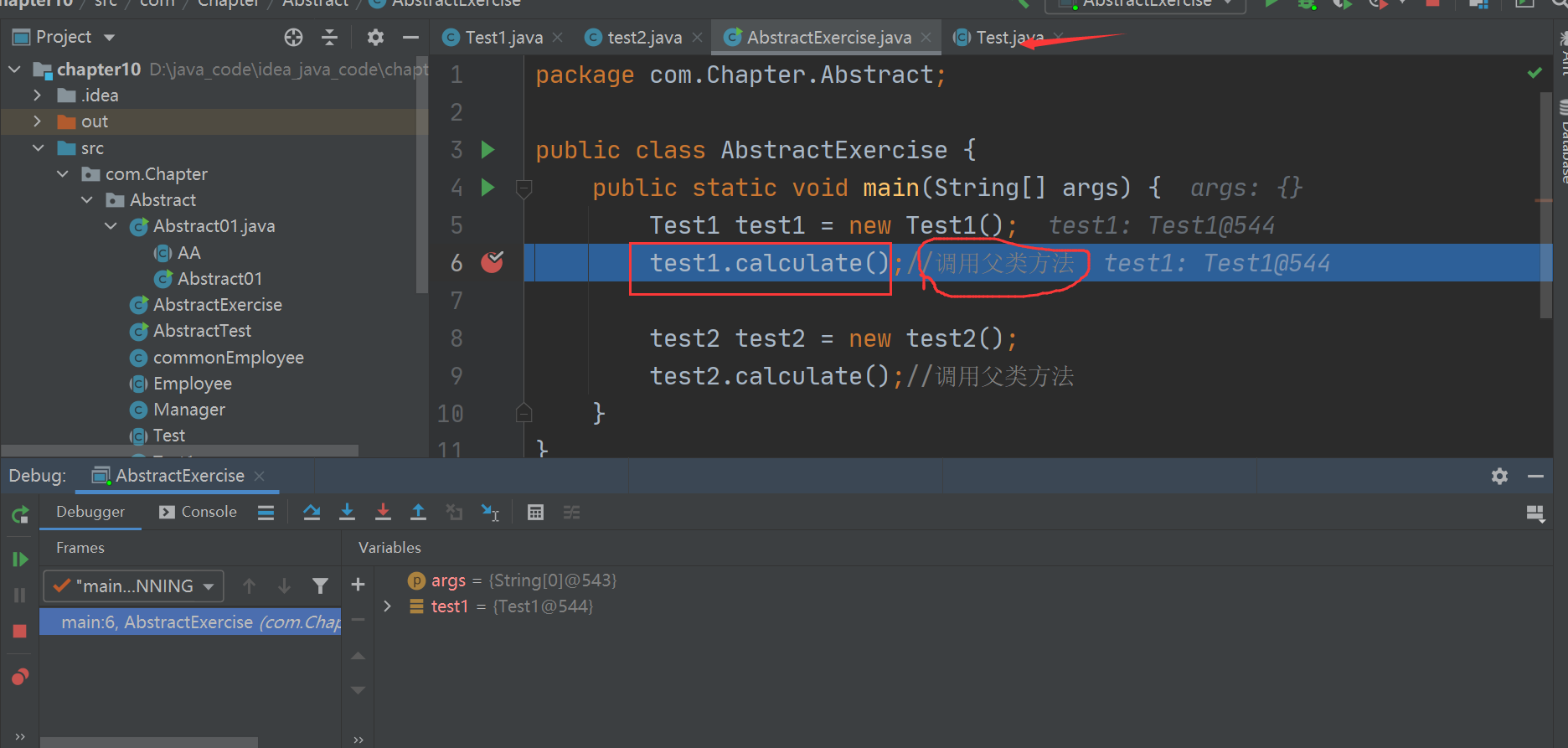Select next frame down arrow

tap(285, 586)
